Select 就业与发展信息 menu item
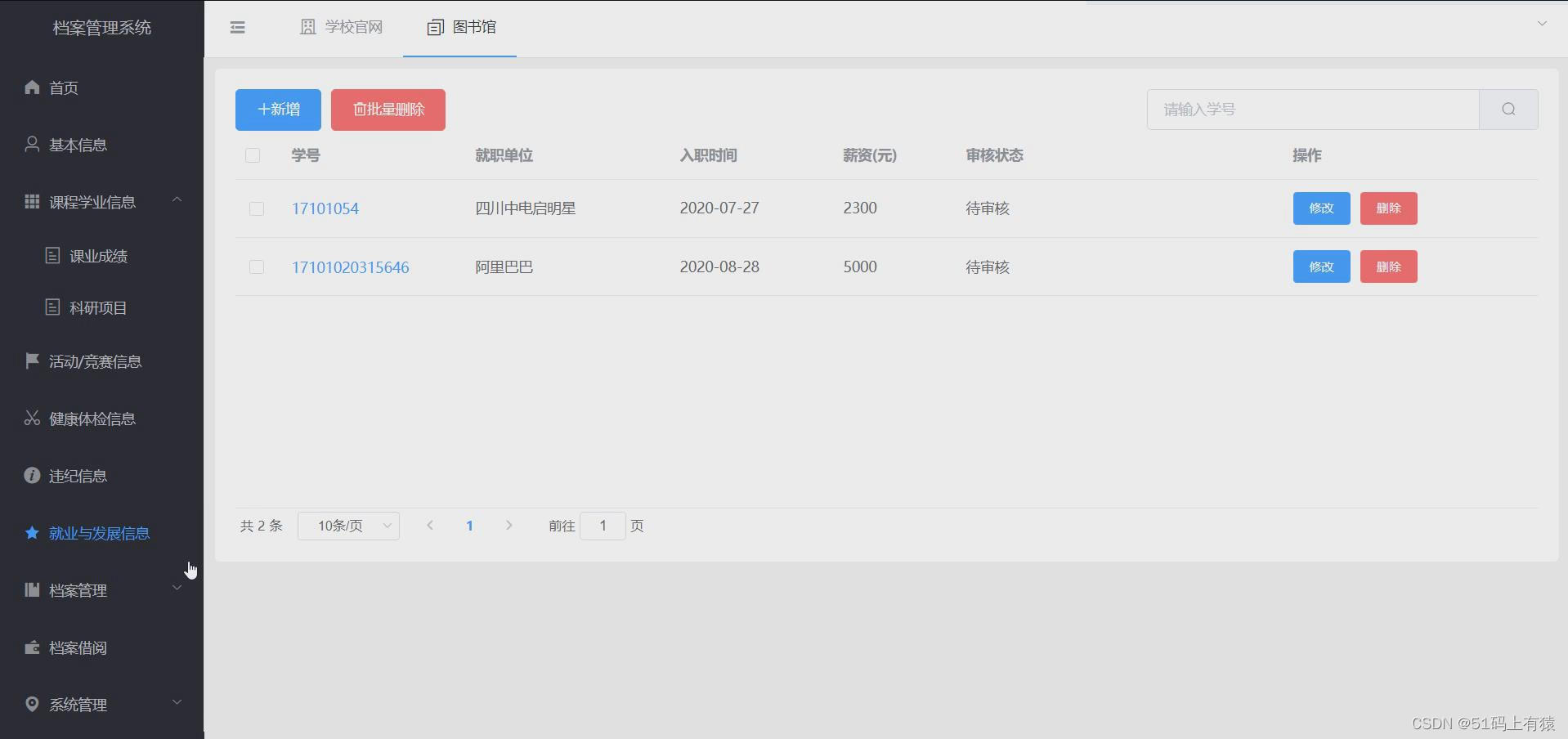Viewport: 1568px width, 739px height. [x=101, y=533]
